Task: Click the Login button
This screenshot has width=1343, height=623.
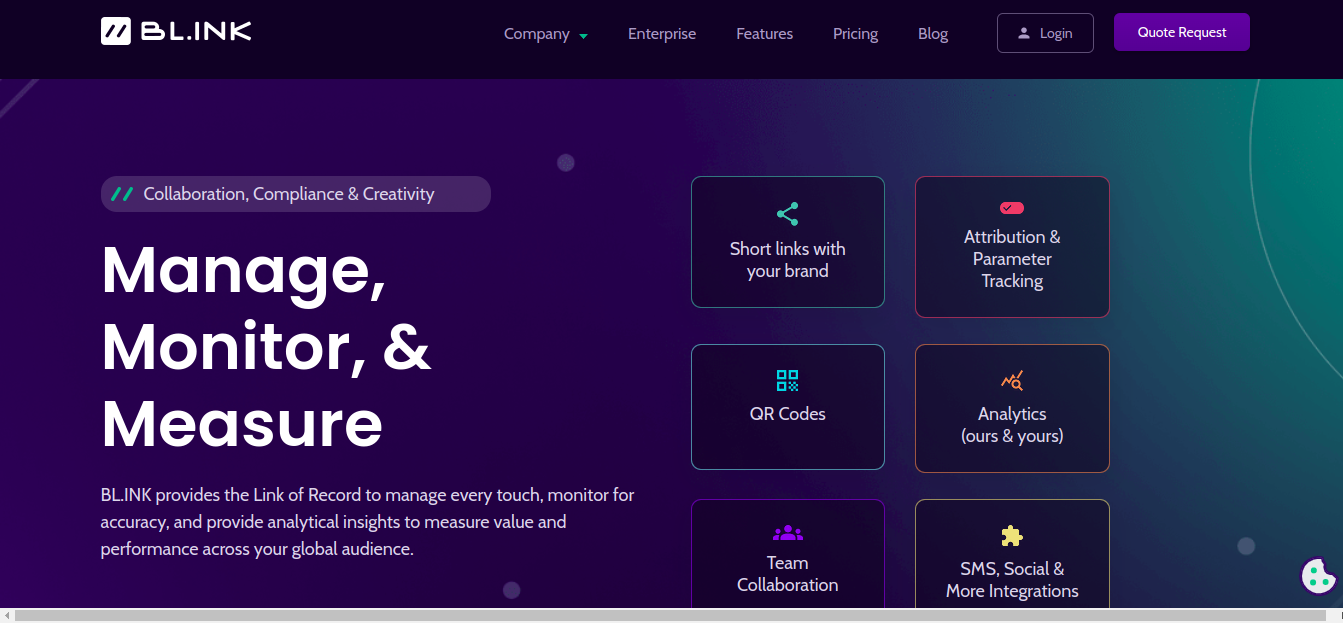Action: (1045, 33)
